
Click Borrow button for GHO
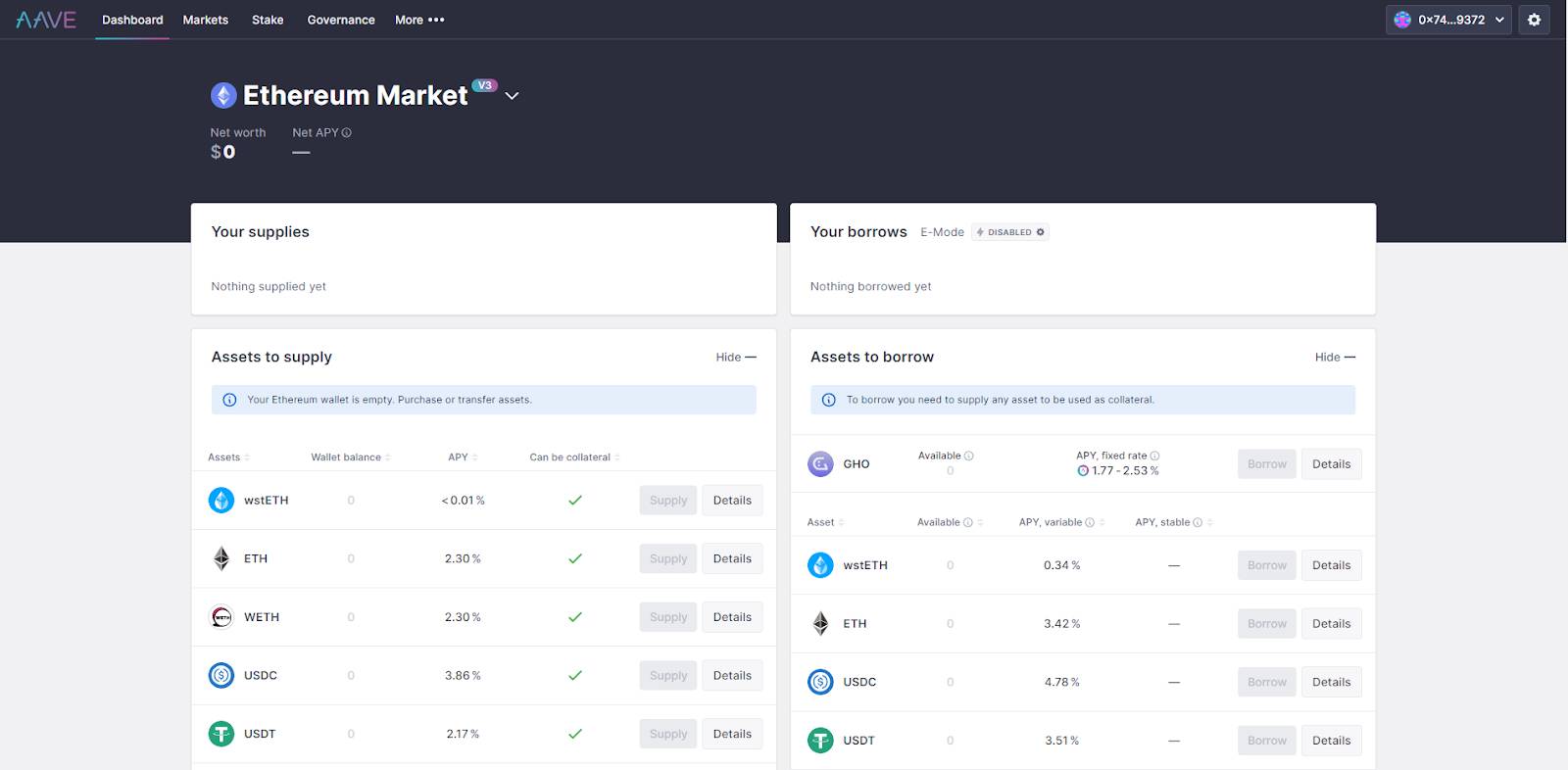[x=1267, y=464]
